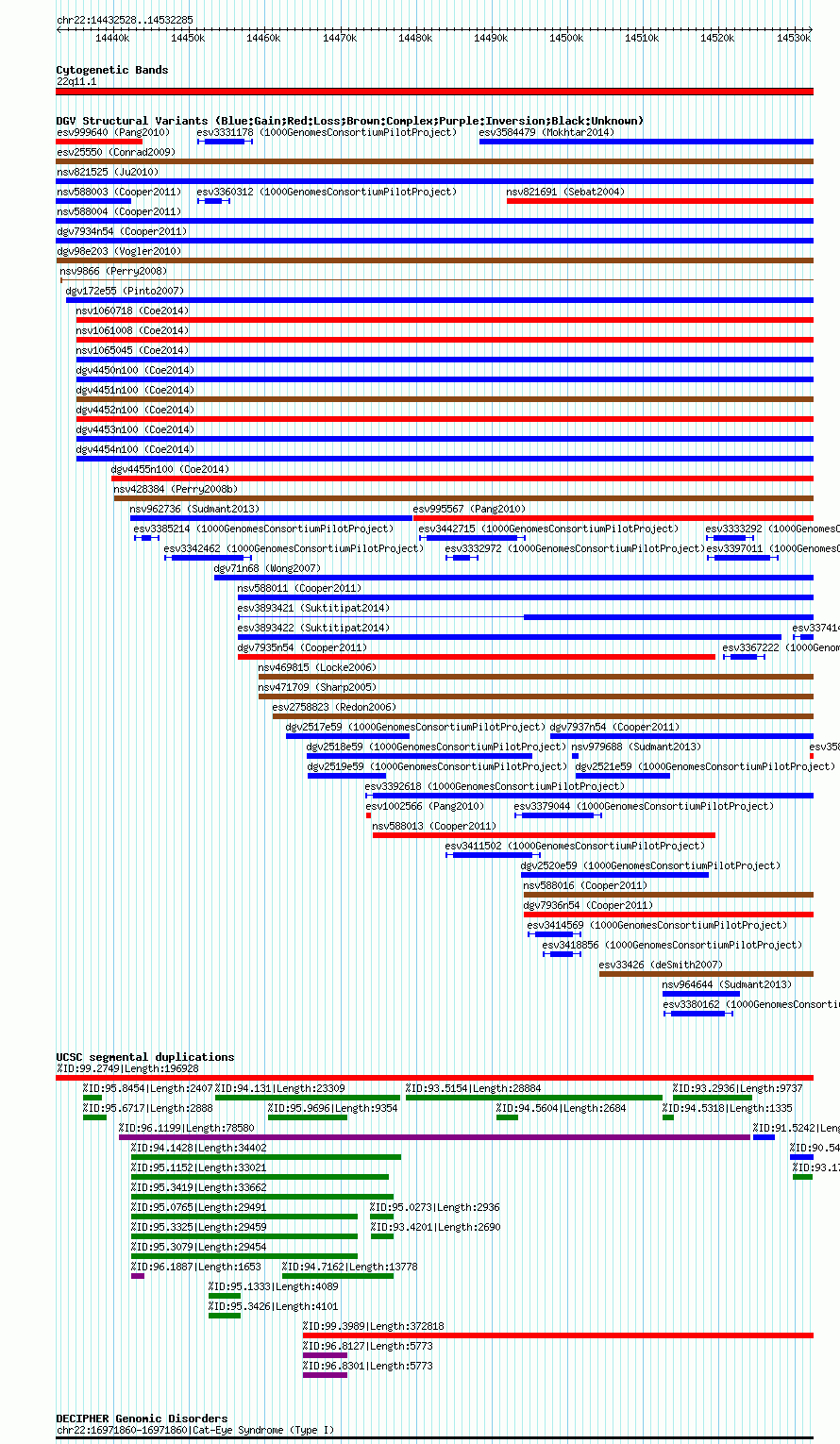Select variant esv3392618 feature

click(x=590, y=796)
